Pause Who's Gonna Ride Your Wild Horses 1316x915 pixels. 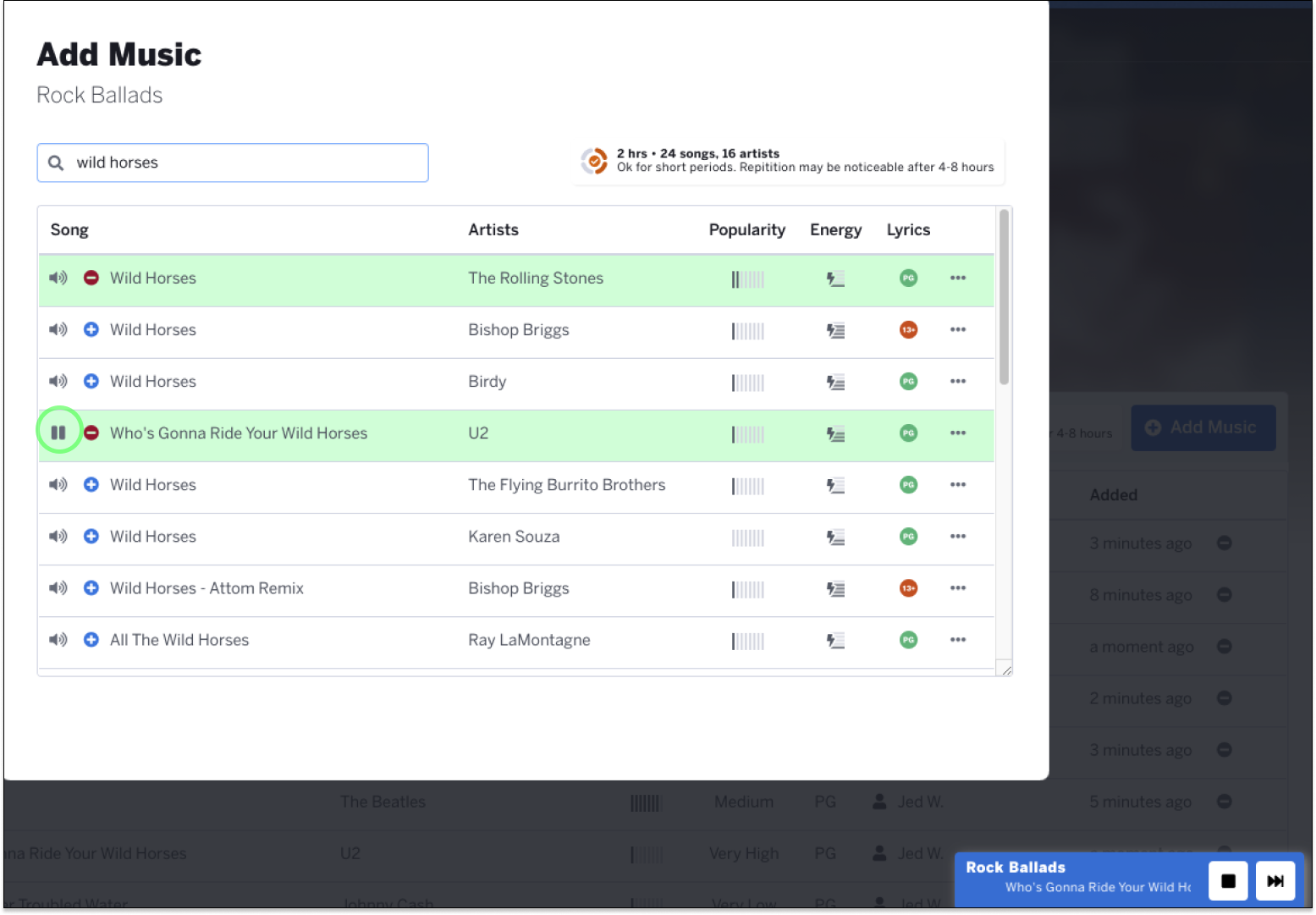[58, 433]
